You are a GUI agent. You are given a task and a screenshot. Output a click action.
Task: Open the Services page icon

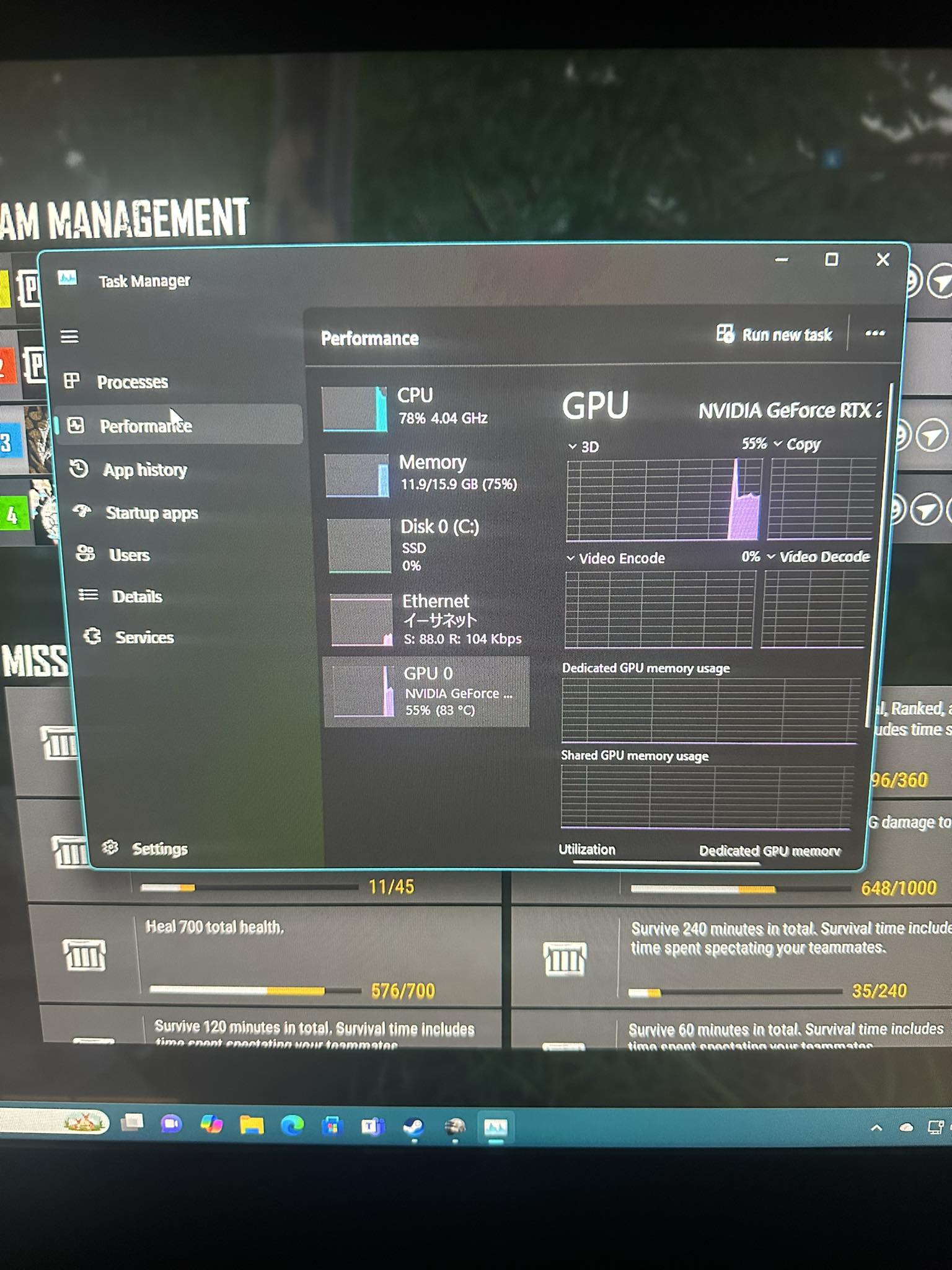point(93,636)
